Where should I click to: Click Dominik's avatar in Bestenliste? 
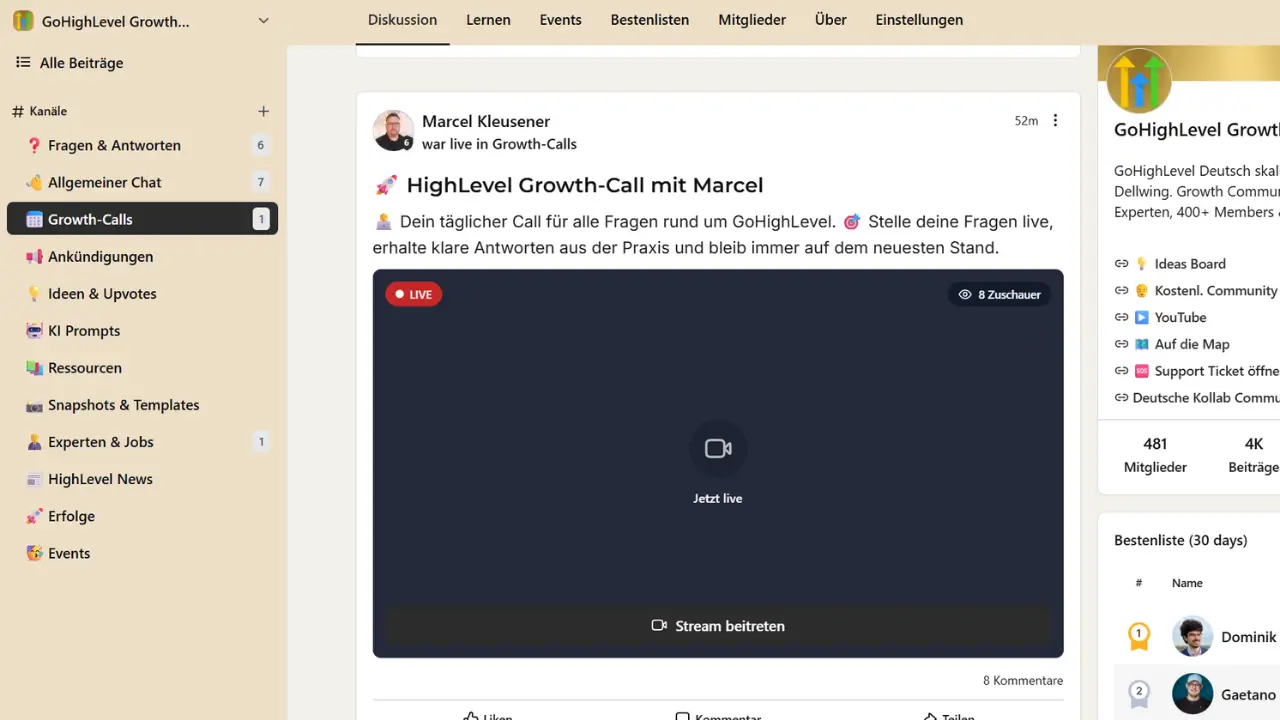tap(1192, 636)
